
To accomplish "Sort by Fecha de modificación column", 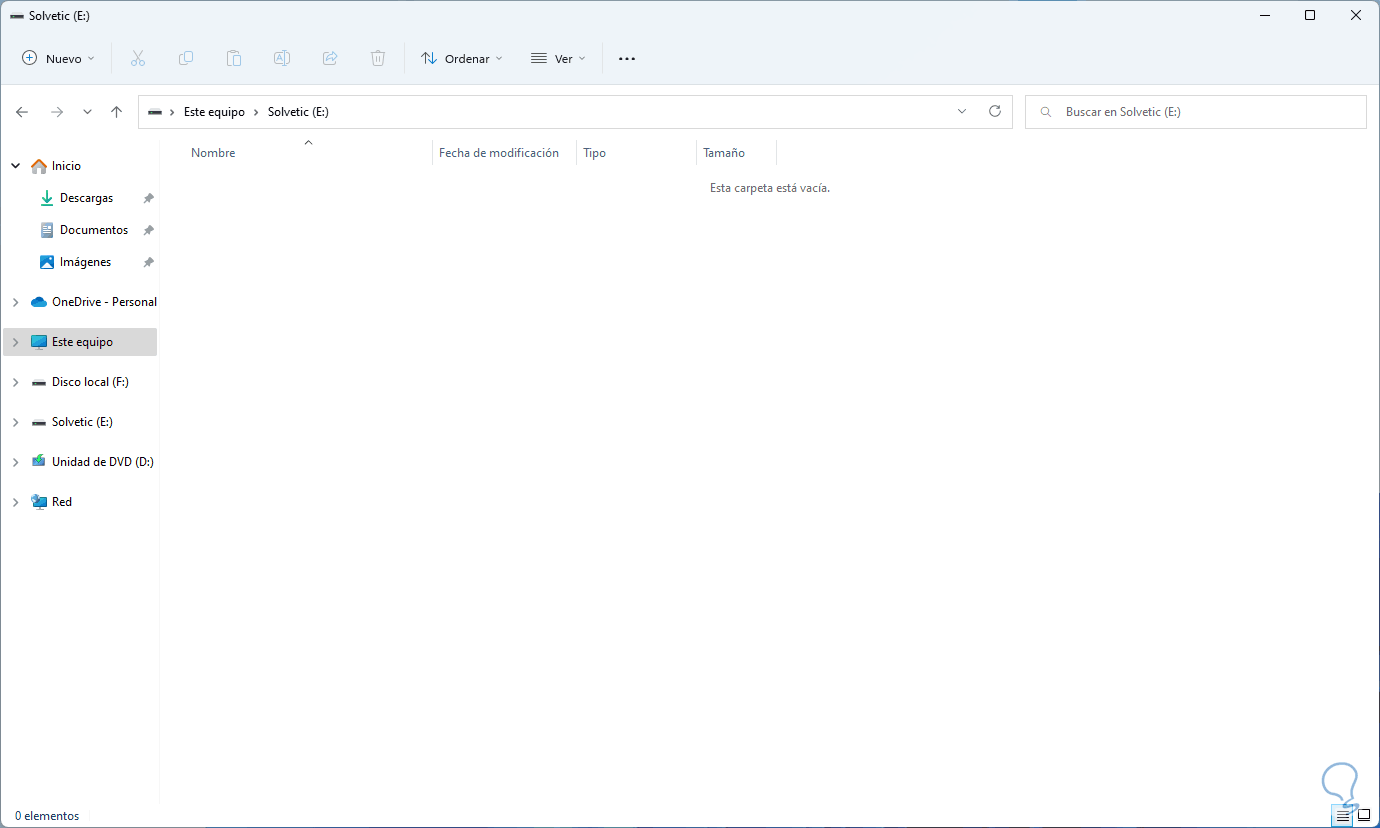I will 499,153.
